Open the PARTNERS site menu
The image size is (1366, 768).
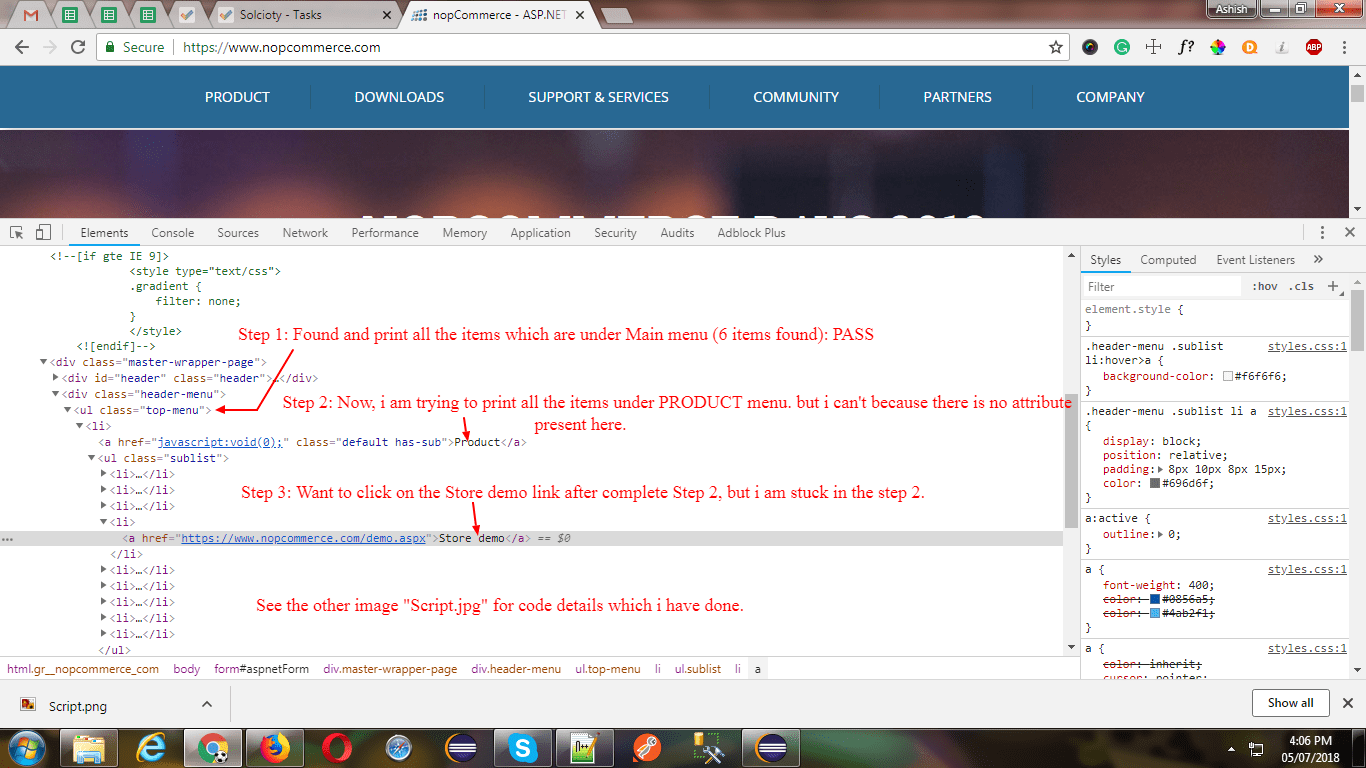click(957, 97)
